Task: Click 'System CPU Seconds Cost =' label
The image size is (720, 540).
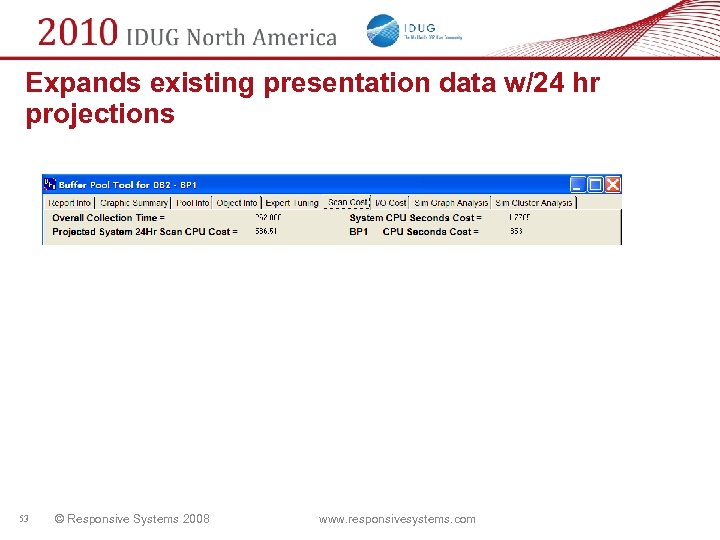Action: [x=415, y=218]
